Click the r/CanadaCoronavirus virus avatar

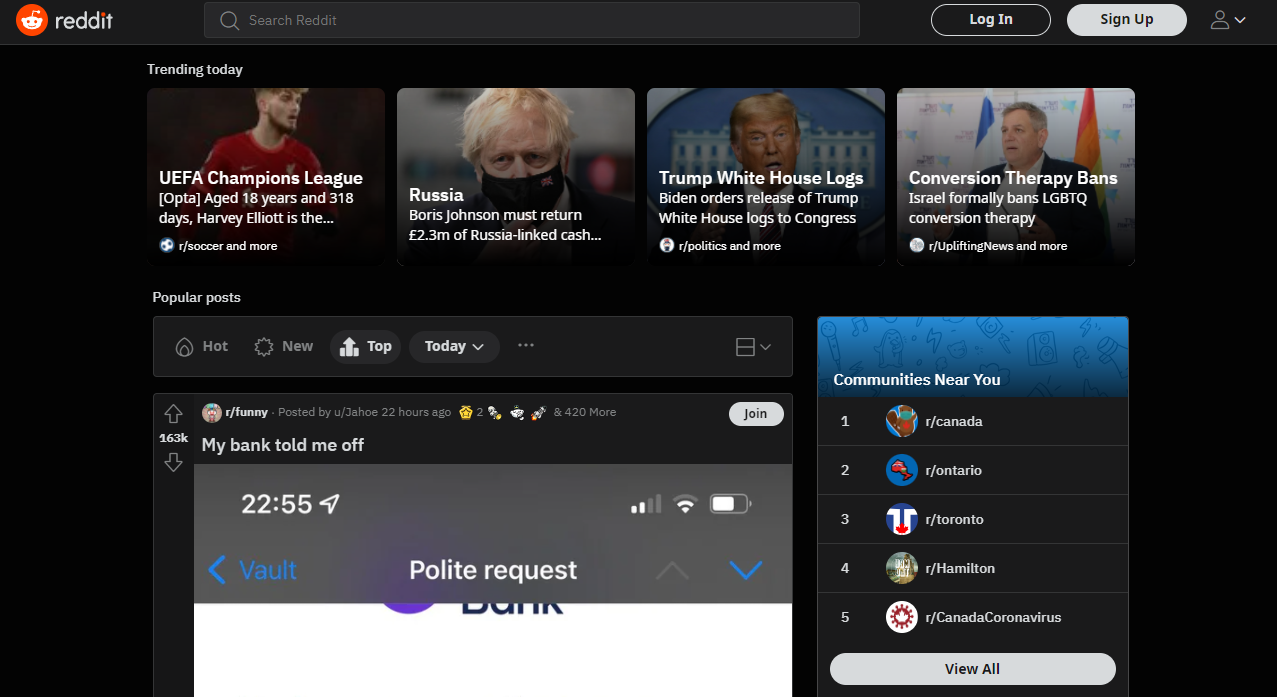coord(902,617)
